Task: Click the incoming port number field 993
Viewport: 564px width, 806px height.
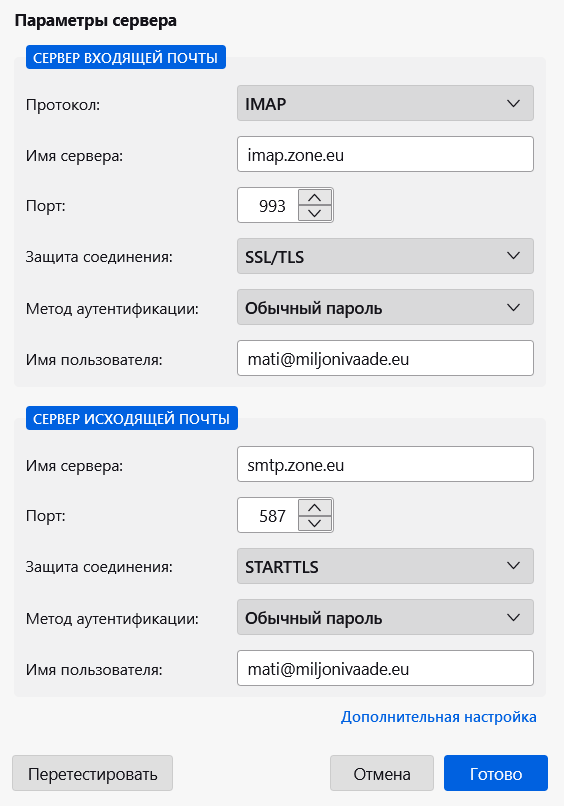Action: point(268,206)
